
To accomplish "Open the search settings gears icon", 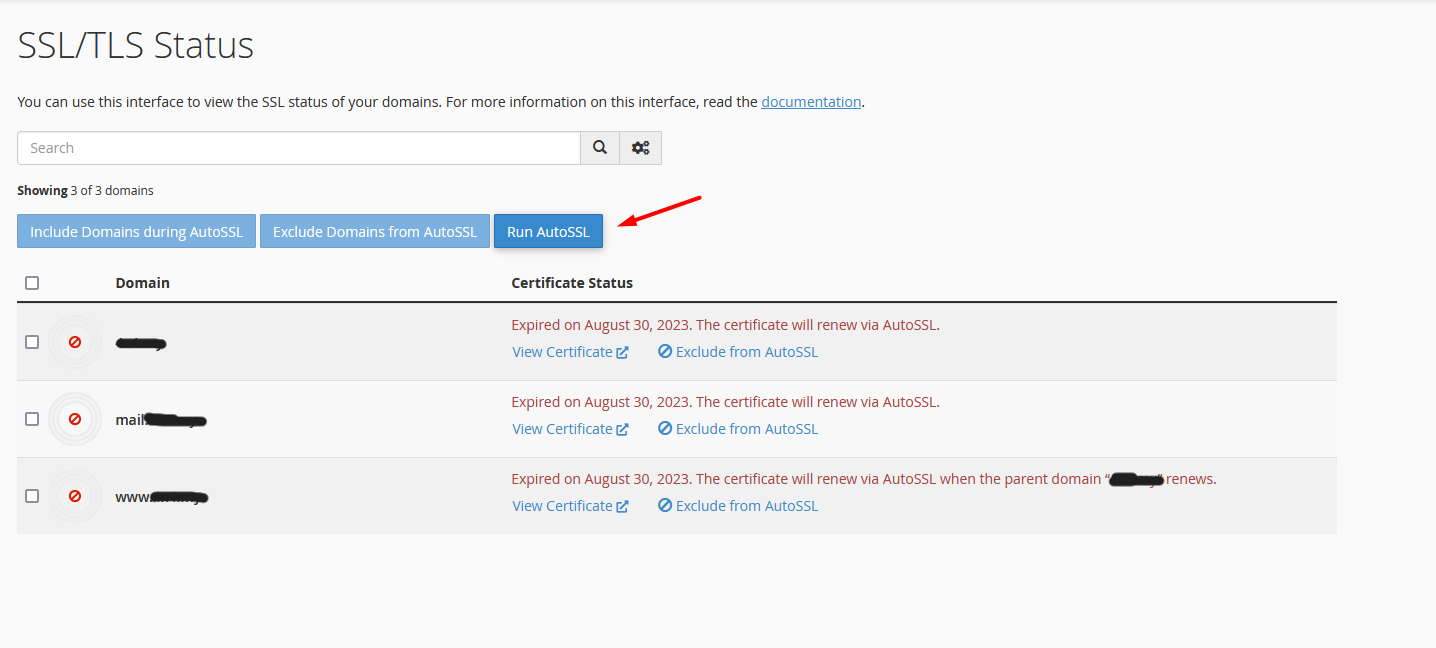I will point(641,148).
